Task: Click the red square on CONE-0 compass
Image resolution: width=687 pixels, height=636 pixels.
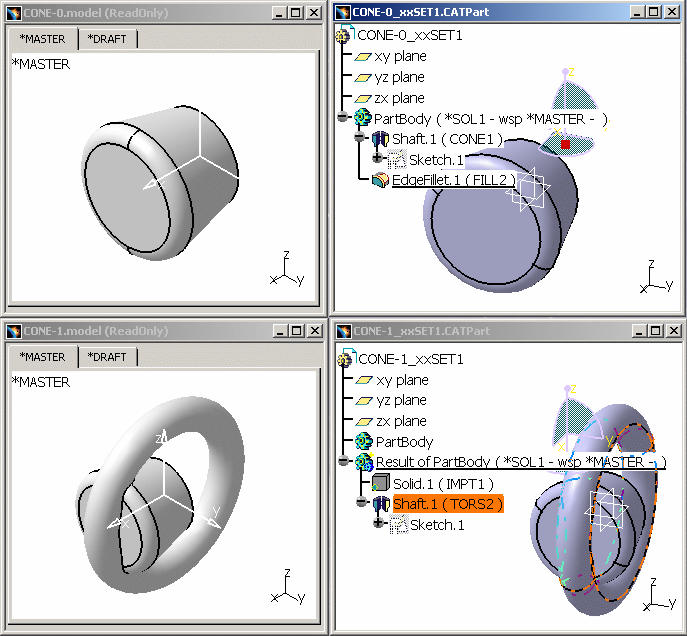Action: (565, 145)
